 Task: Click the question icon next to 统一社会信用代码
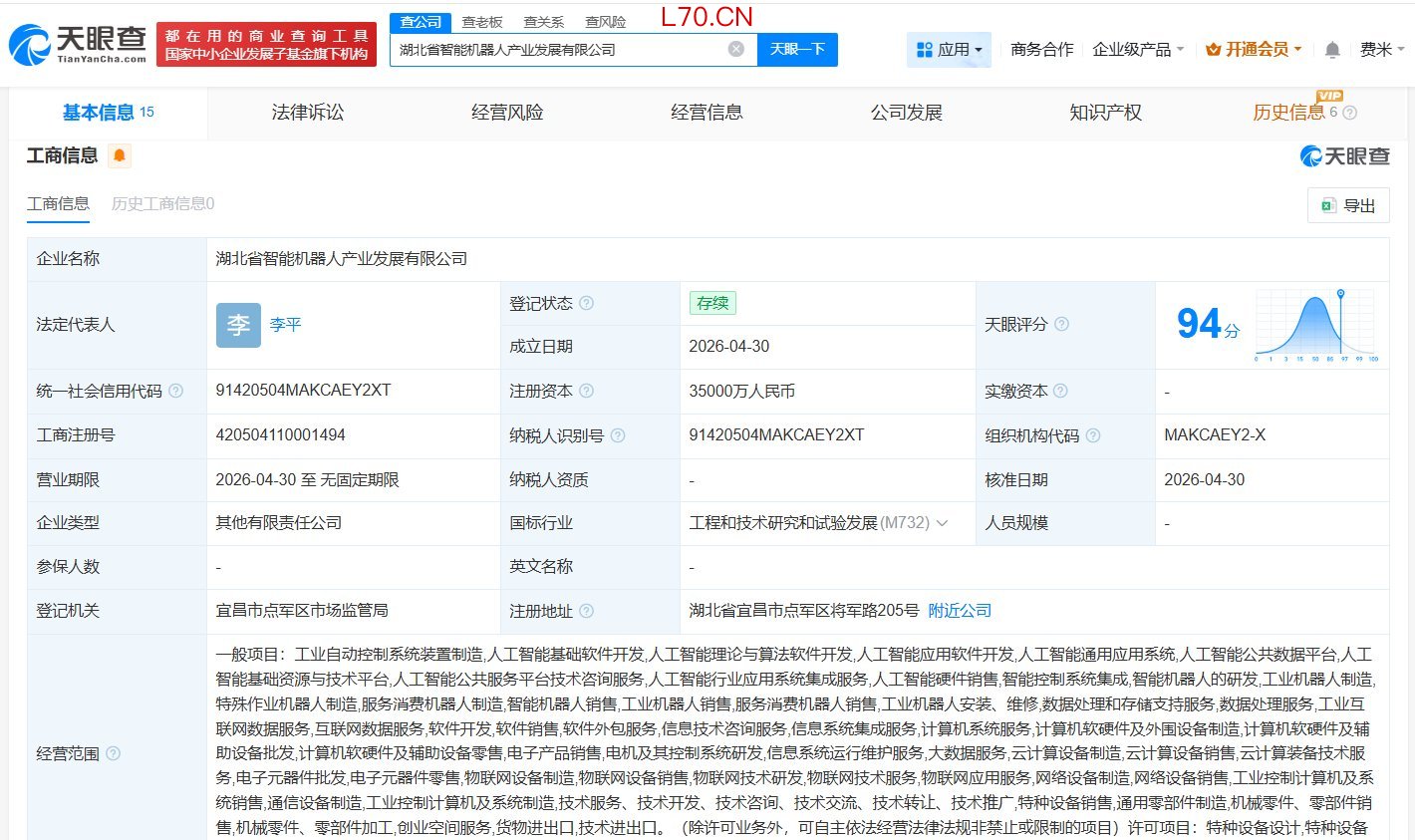pyautogui.click(x=175, y=391)
